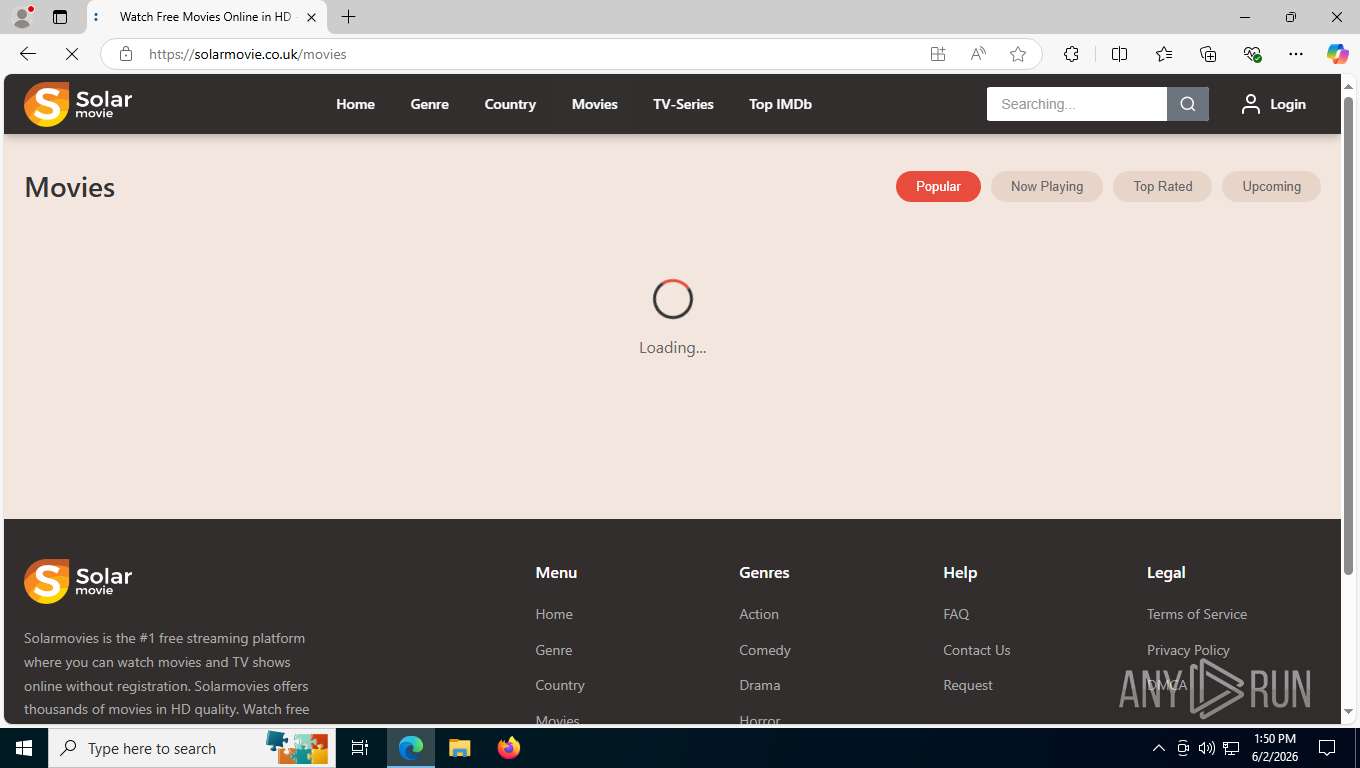Viewport: 1360px width, 768px height.
Task: Open a new browser tab
Action: click(348, 17)
